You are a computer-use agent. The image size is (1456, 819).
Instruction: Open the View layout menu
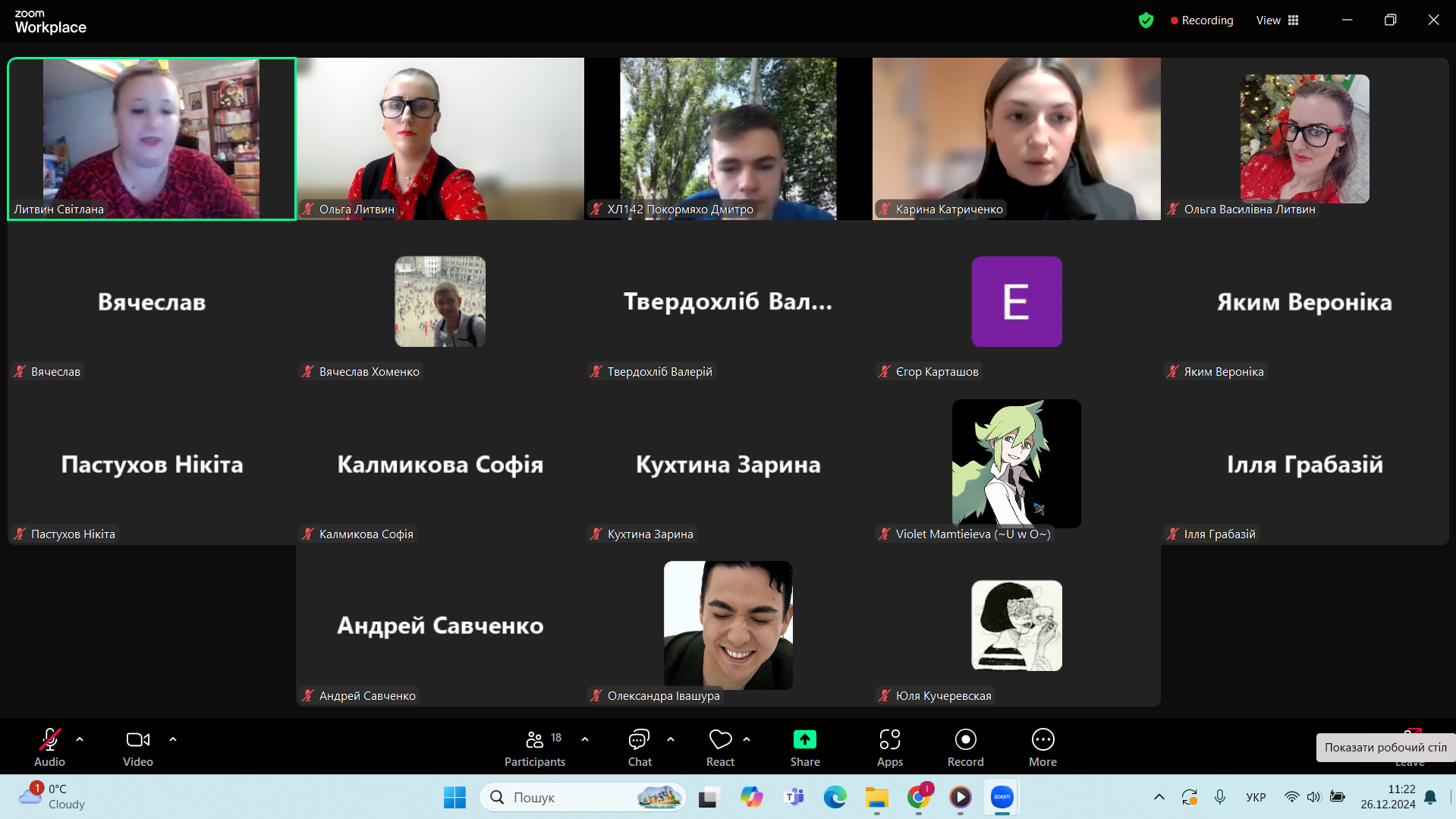point(1278,20)
